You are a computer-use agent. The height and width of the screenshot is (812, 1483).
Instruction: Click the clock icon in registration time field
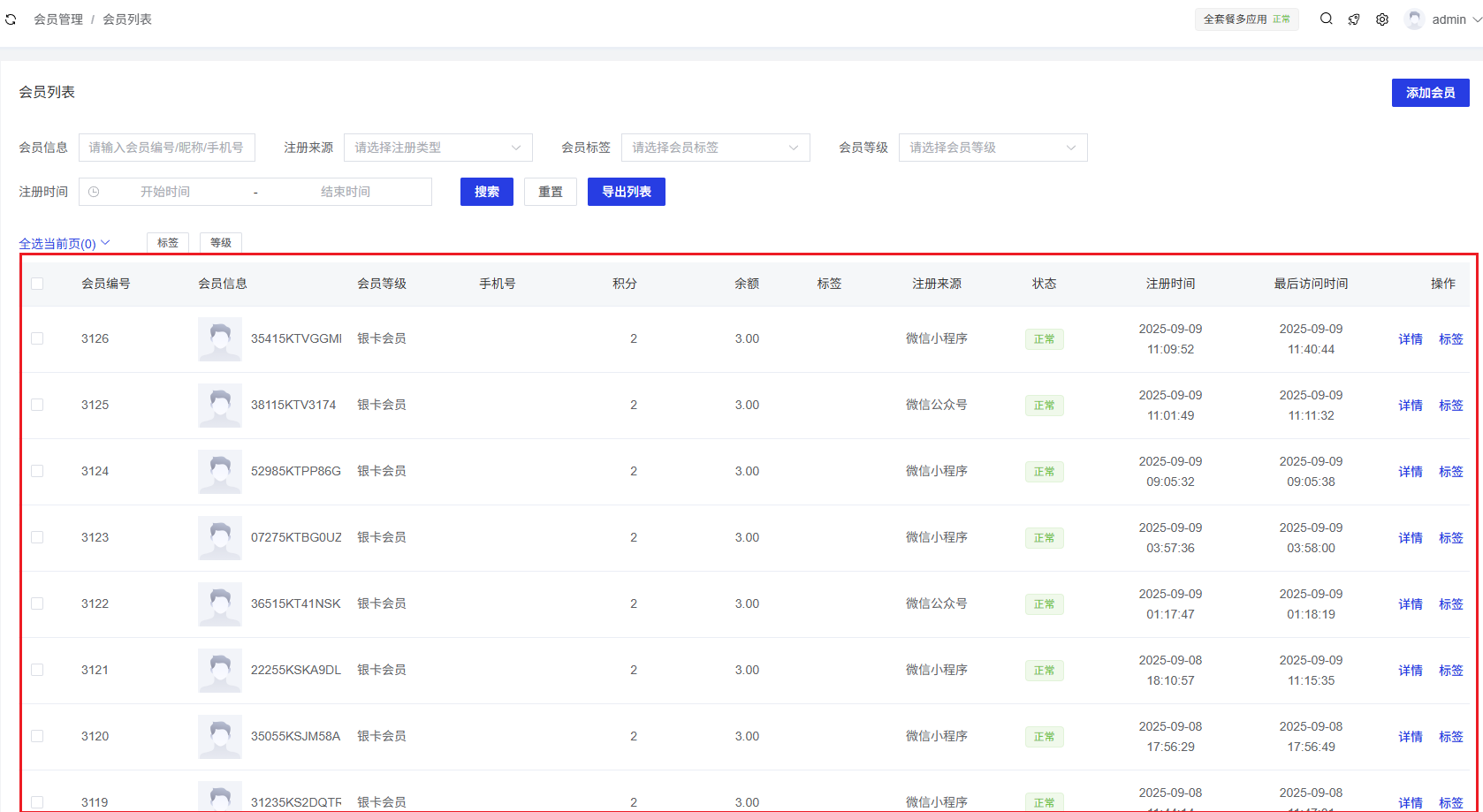pos(94,192)
